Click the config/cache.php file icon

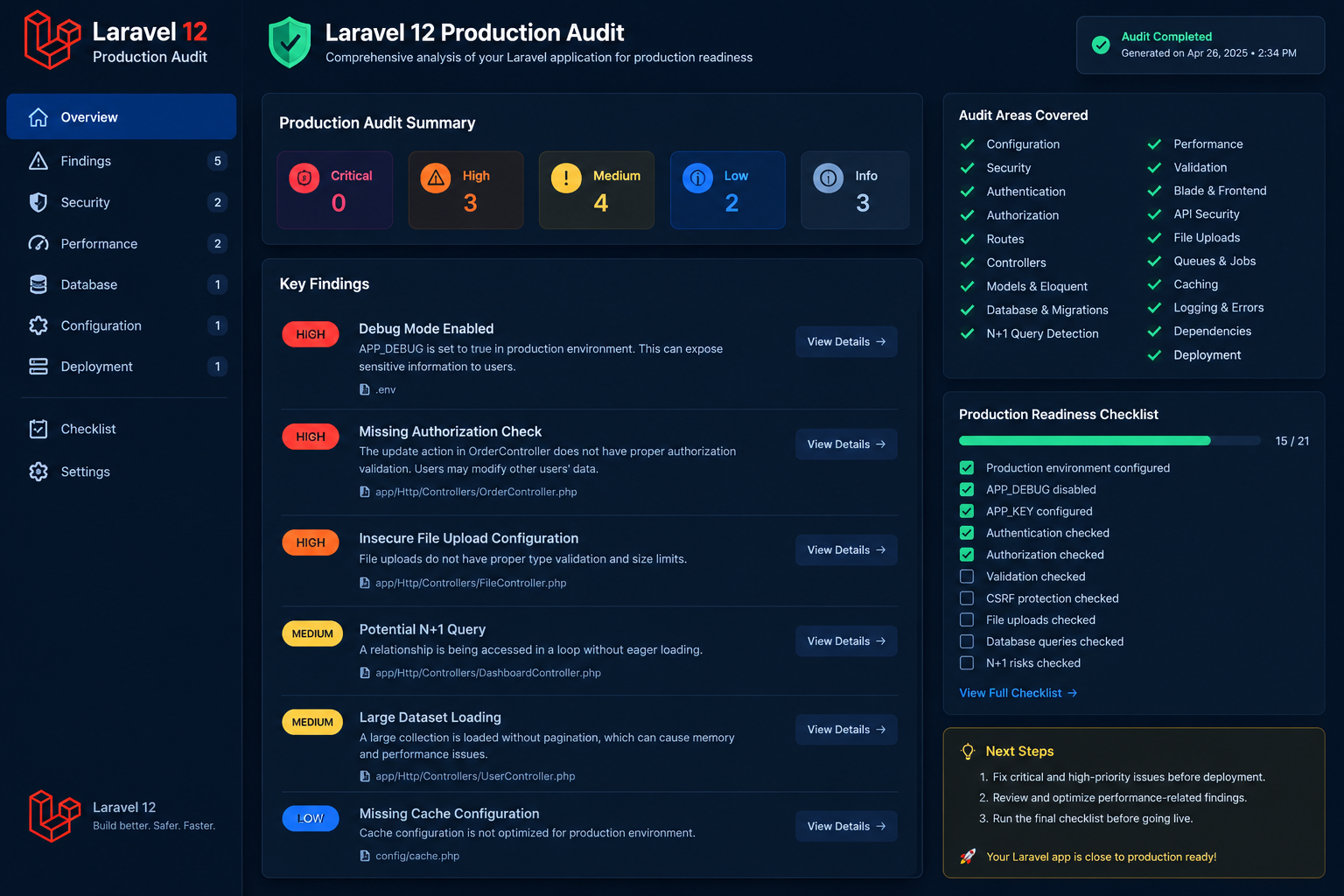tap(365, 856)
